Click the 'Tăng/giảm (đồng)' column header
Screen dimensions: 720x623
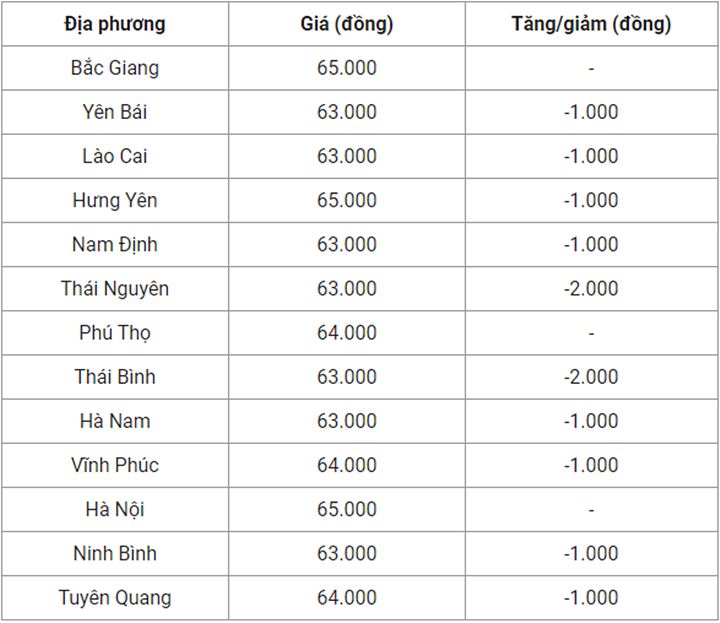coord(591,24)
